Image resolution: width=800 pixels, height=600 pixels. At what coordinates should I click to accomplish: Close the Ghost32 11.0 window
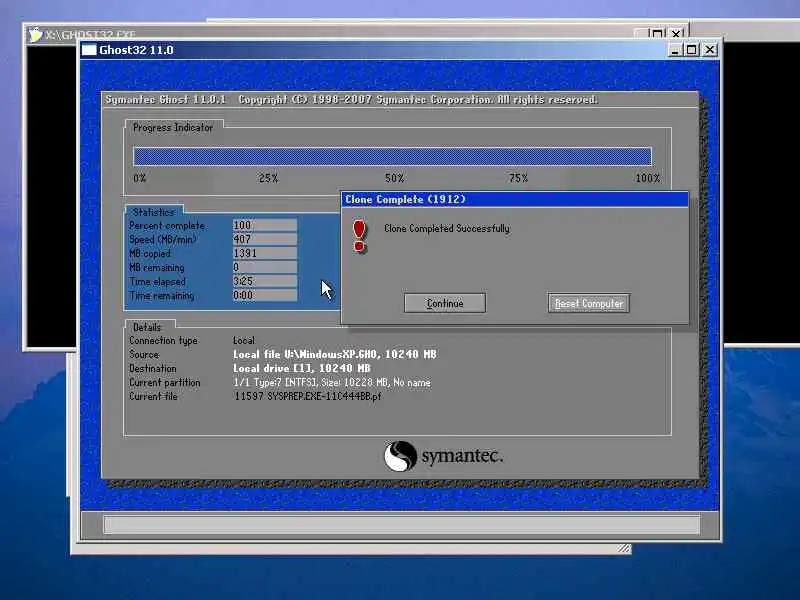tap(710, 50)
